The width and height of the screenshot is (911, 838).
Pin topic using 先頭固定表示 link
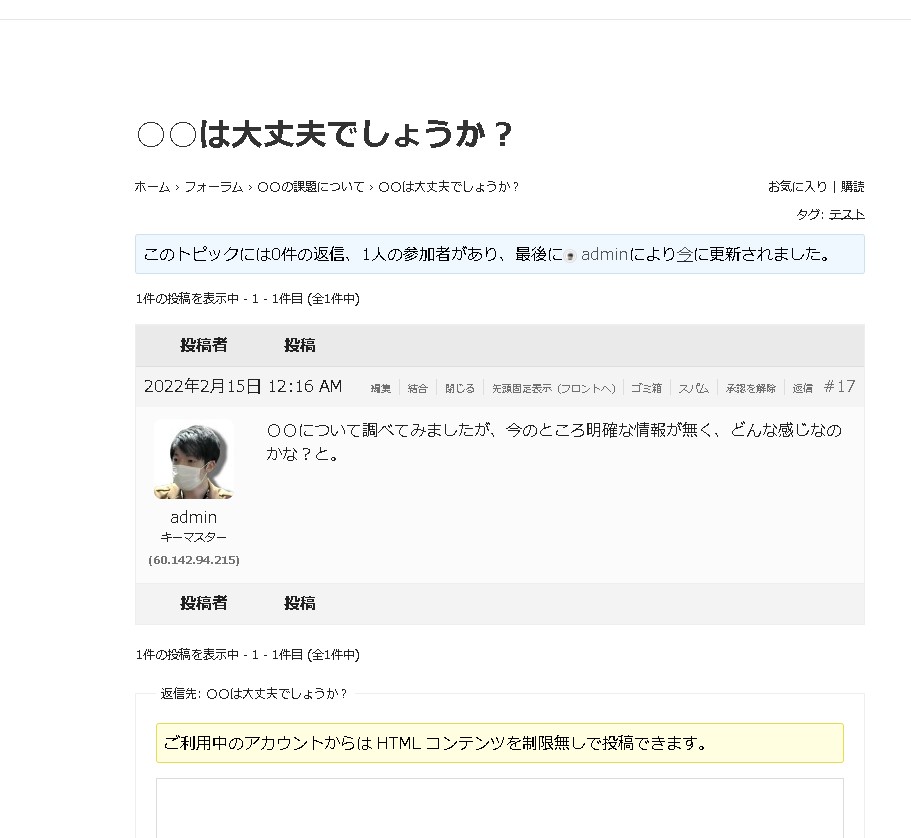point(521,388)
